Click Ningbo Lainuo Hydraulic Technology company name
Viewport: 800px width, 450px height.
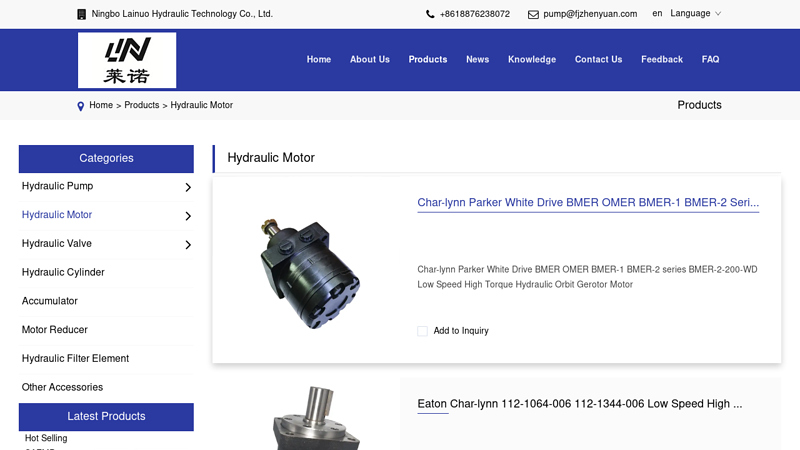click(x=182, y=14)
